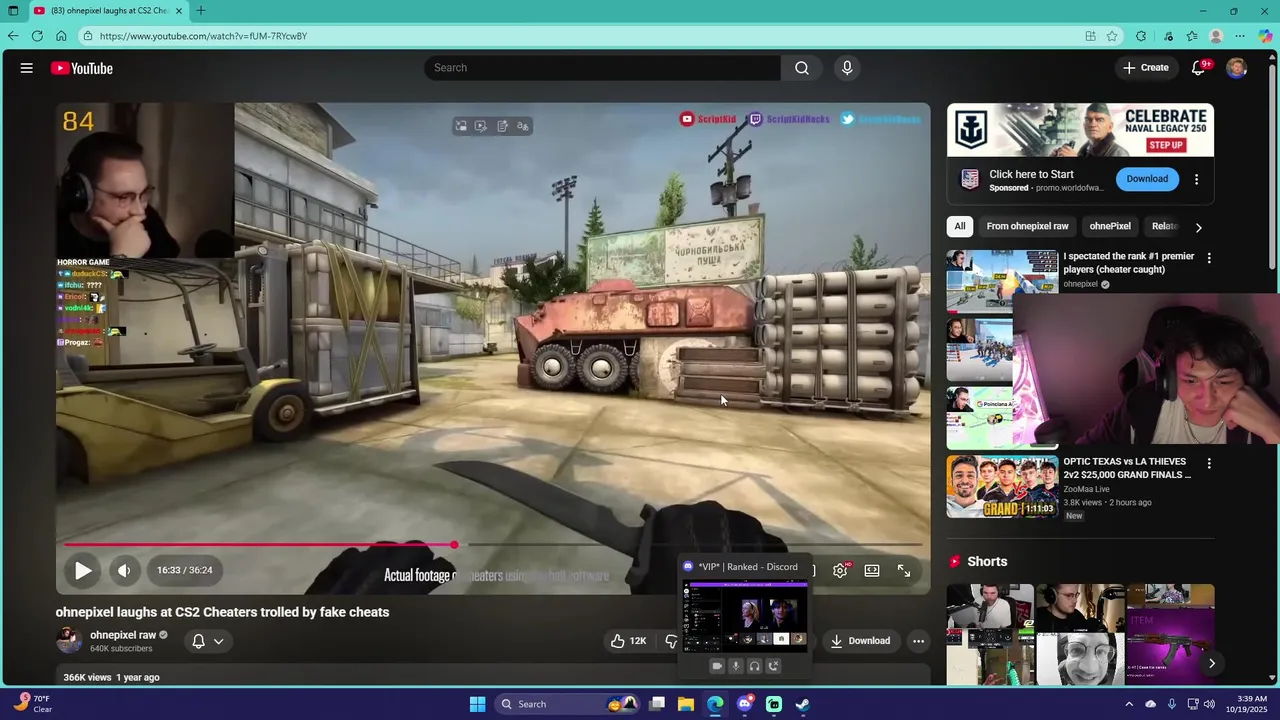Open Edge settings and more menu
This screenshot has height=720, width=1280.
[x=1240, y=36]
